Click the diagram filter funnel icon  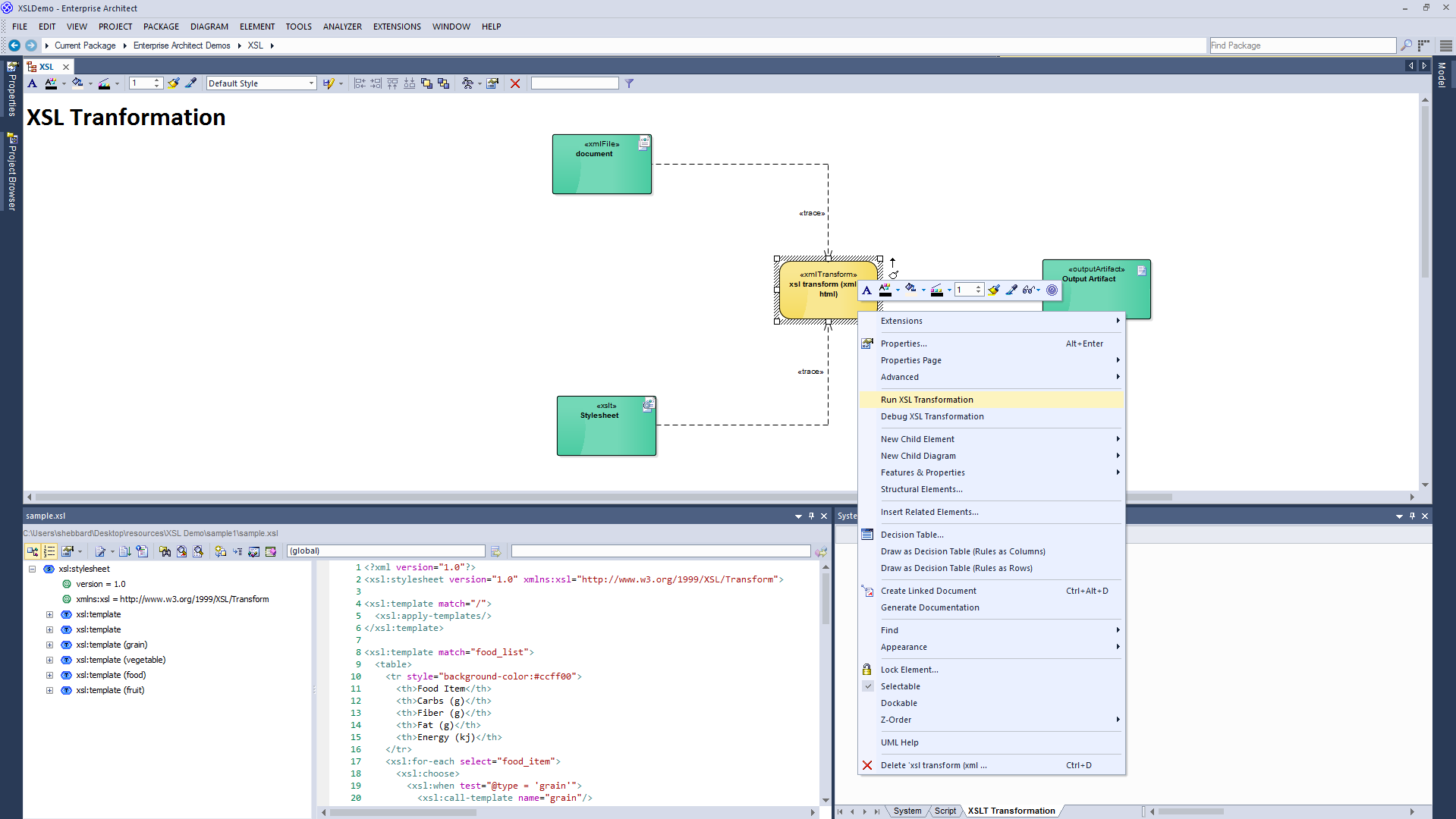click(x=629, y=83)
